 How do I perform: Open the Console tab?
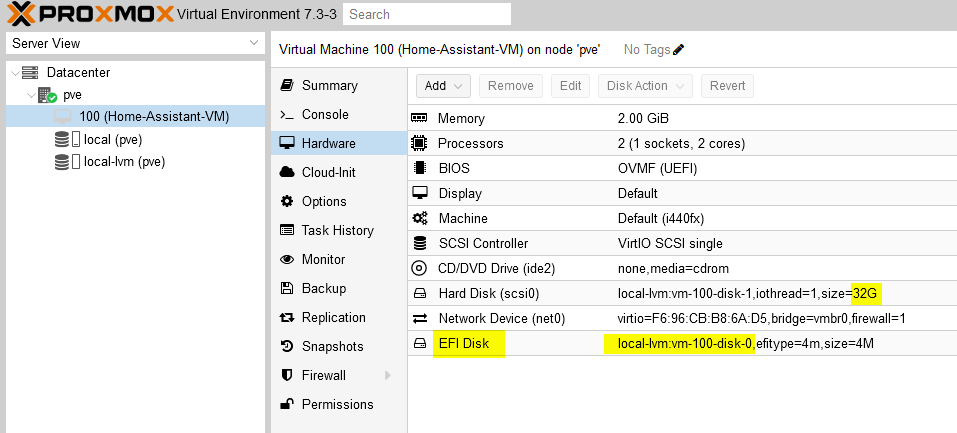point(325,115)
